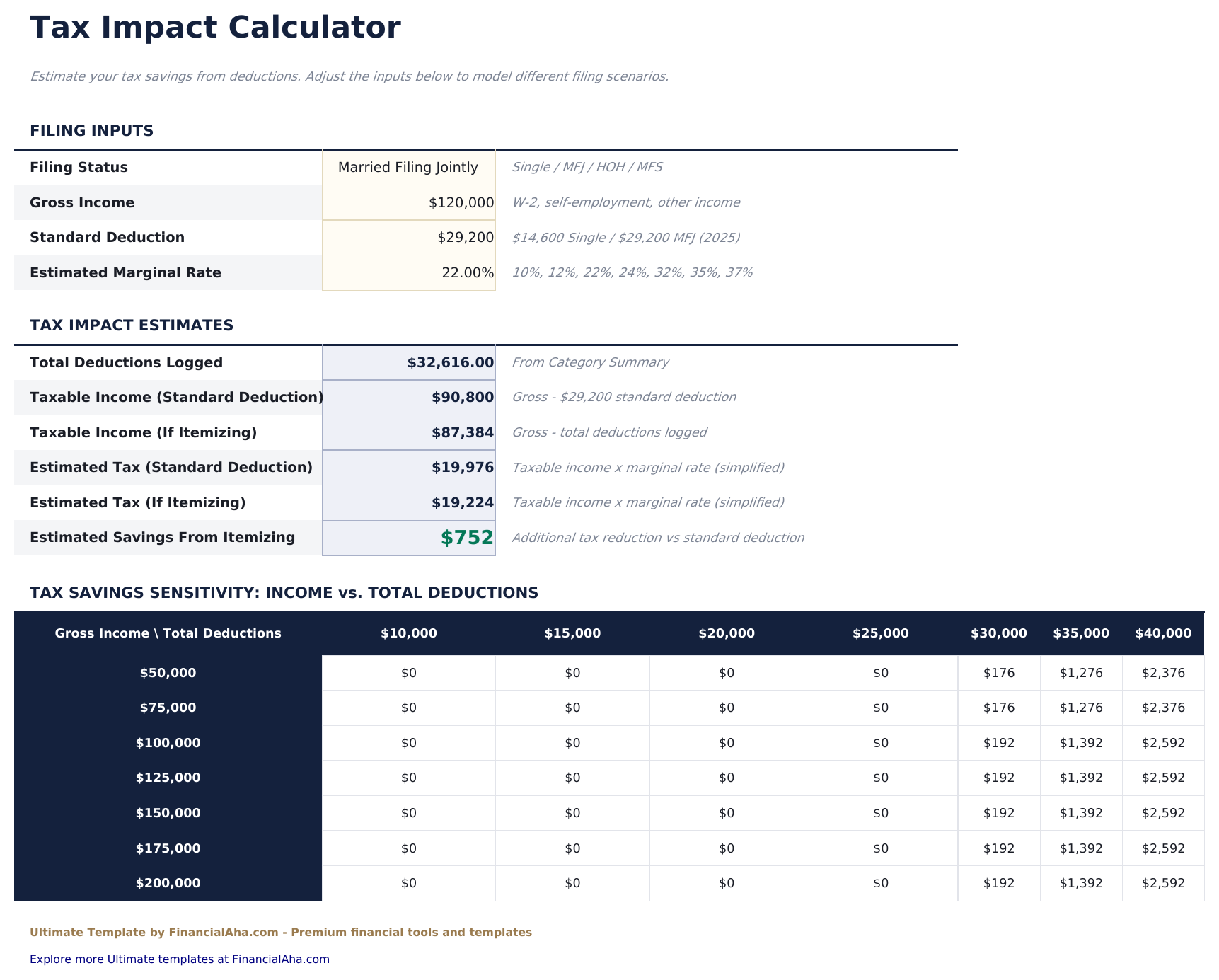The height and width of the screenshot is (980, 1219).
Task: Click the $176 value for $50,000 income
Action: pos(999,672)
